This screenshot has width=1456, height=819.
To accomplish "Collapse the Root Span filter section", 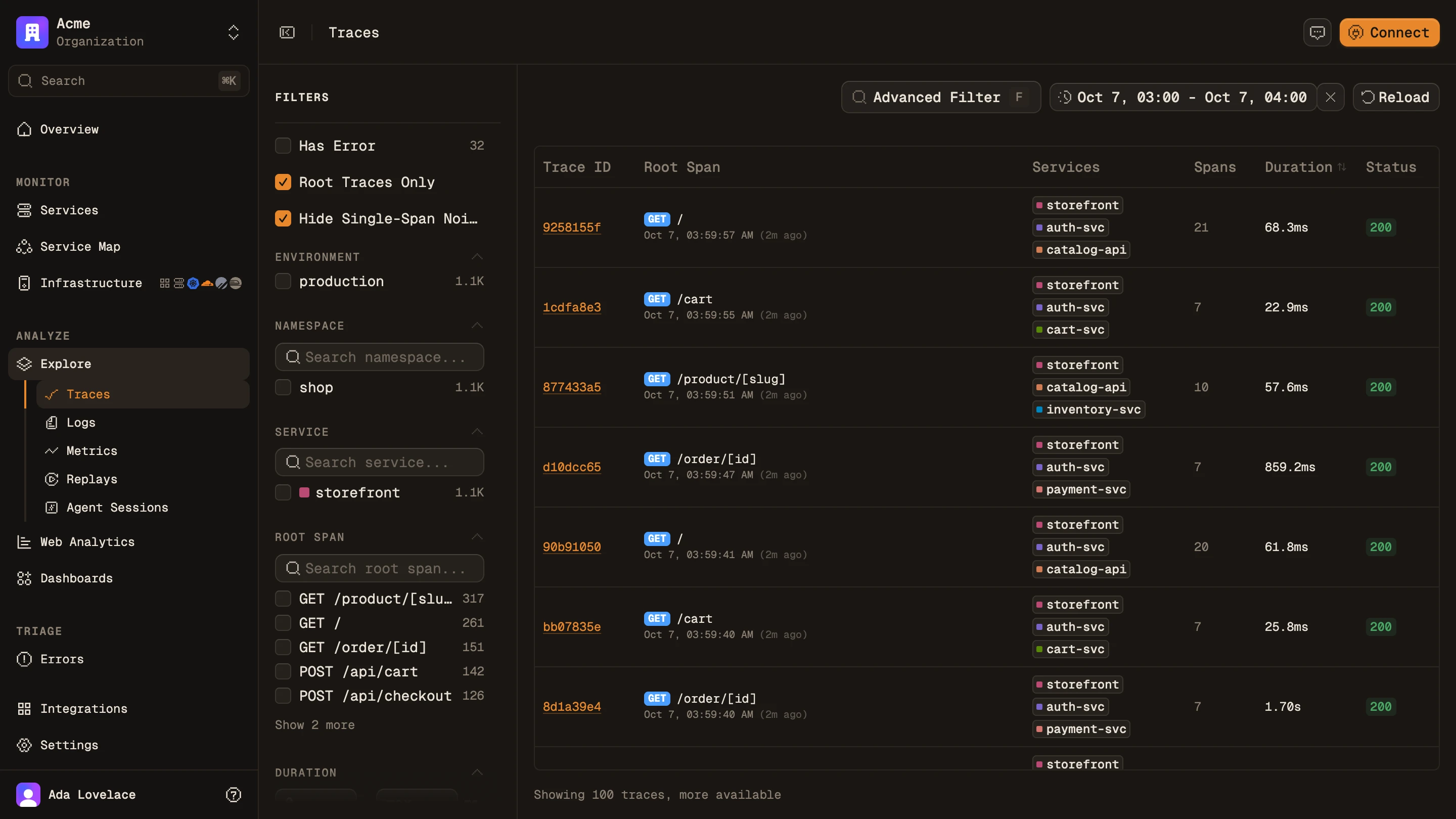I will (x=477, y=537).
